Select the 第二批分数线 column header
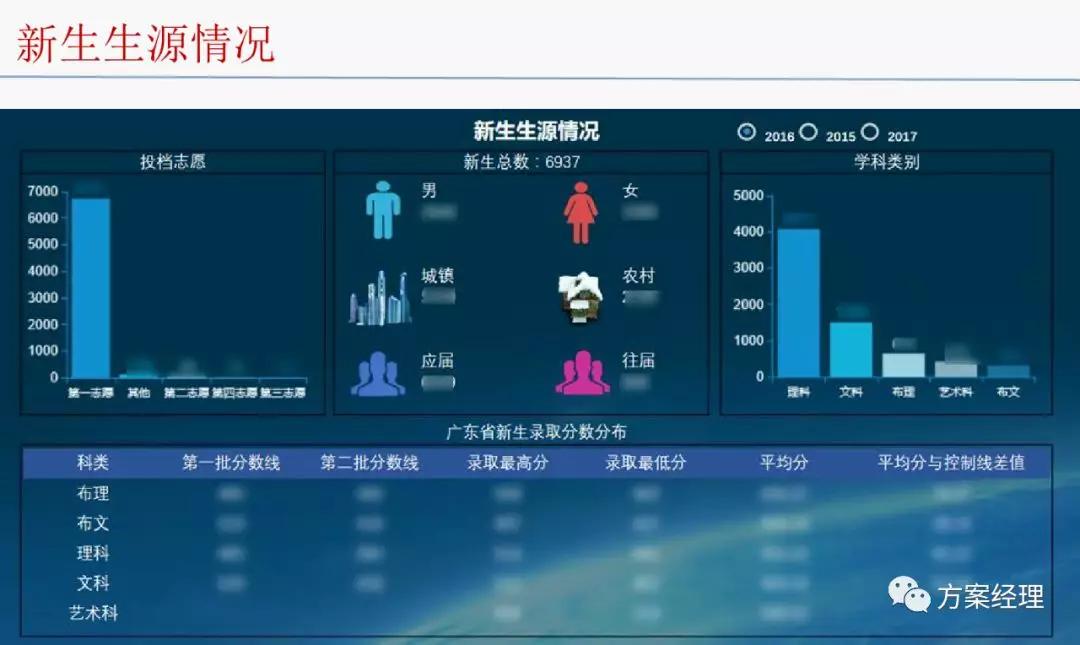Viewport: 1080px width, 645px height. tap(369, 462)
